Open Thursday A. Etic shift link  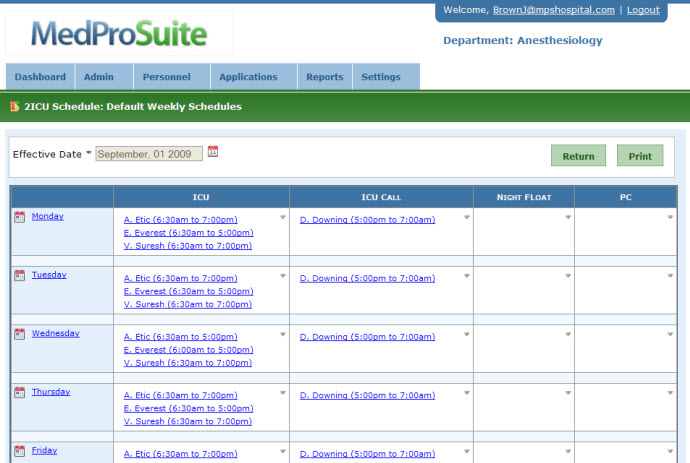point(180,395)
